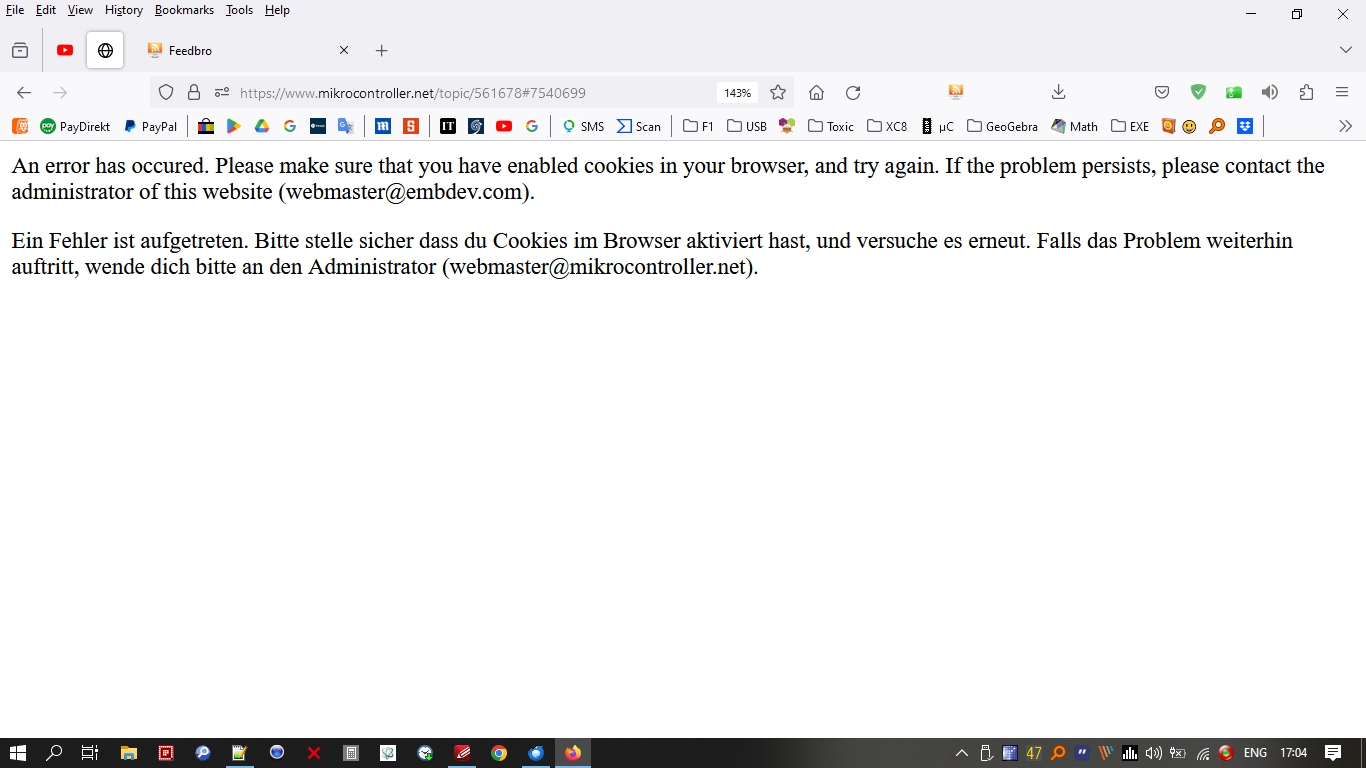
Task: Expand the list all tabs dropdown
Action: coord(1345,50)
